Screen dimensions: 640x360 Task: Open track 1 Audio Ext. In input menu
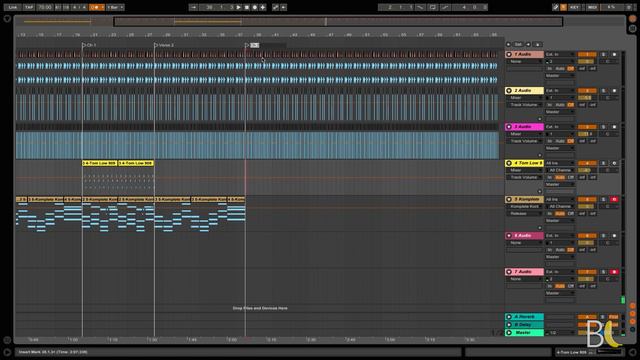[560, 54]
